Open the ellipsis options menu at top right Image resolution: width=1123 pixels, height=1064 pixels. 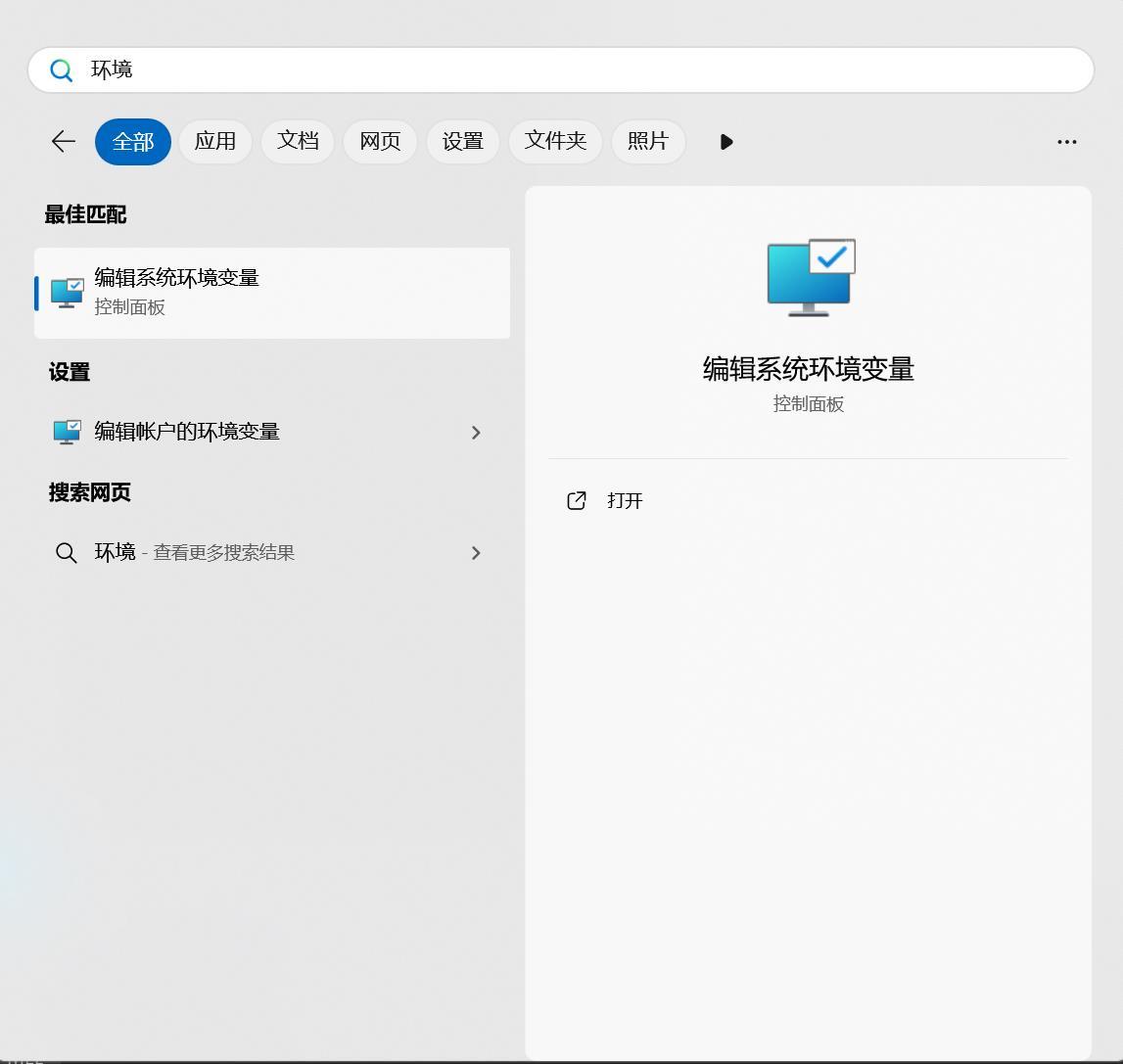coord(1066,141)
